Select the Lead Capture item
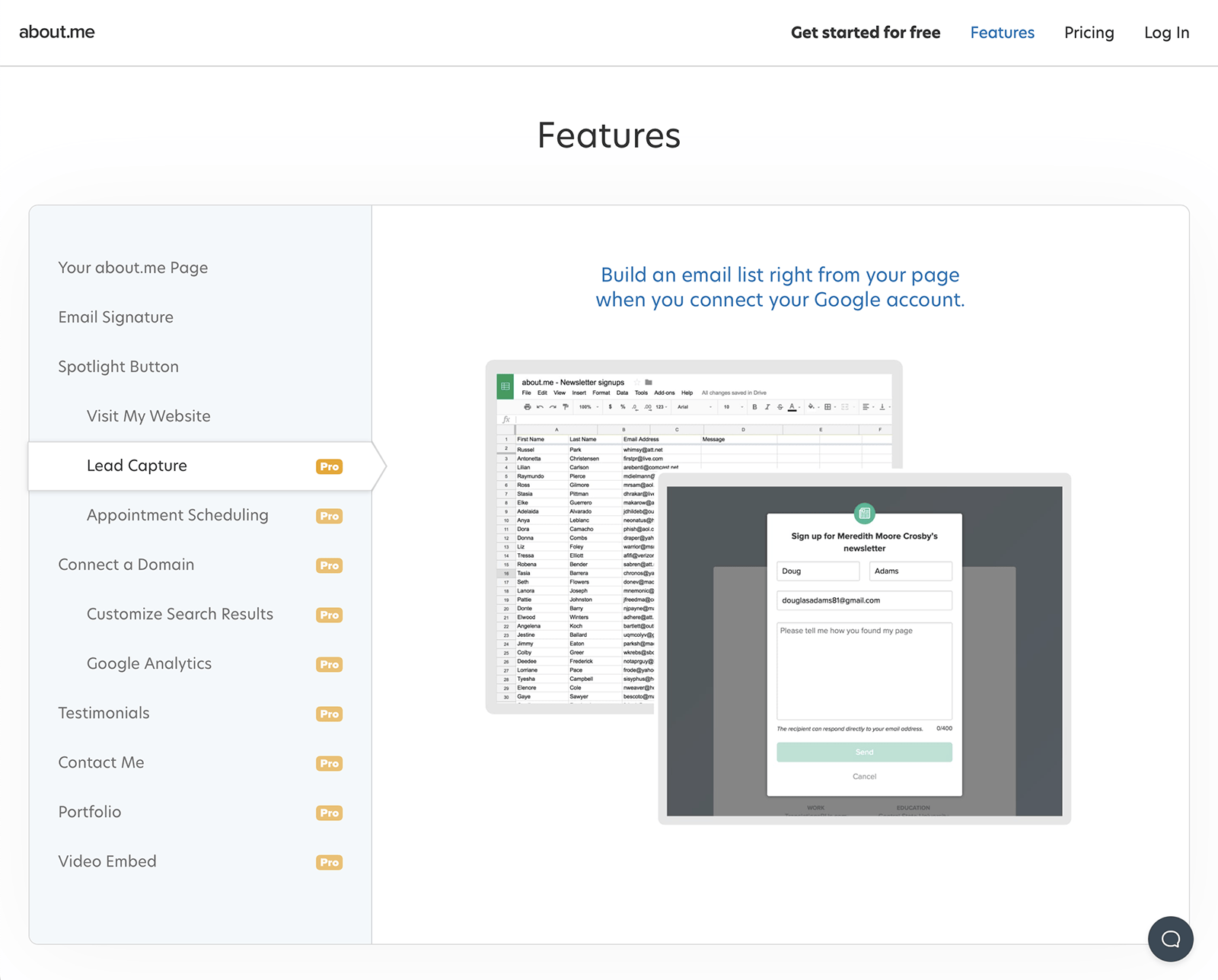The width and height of the screenshot is (1218, 980). coord(200,466)
